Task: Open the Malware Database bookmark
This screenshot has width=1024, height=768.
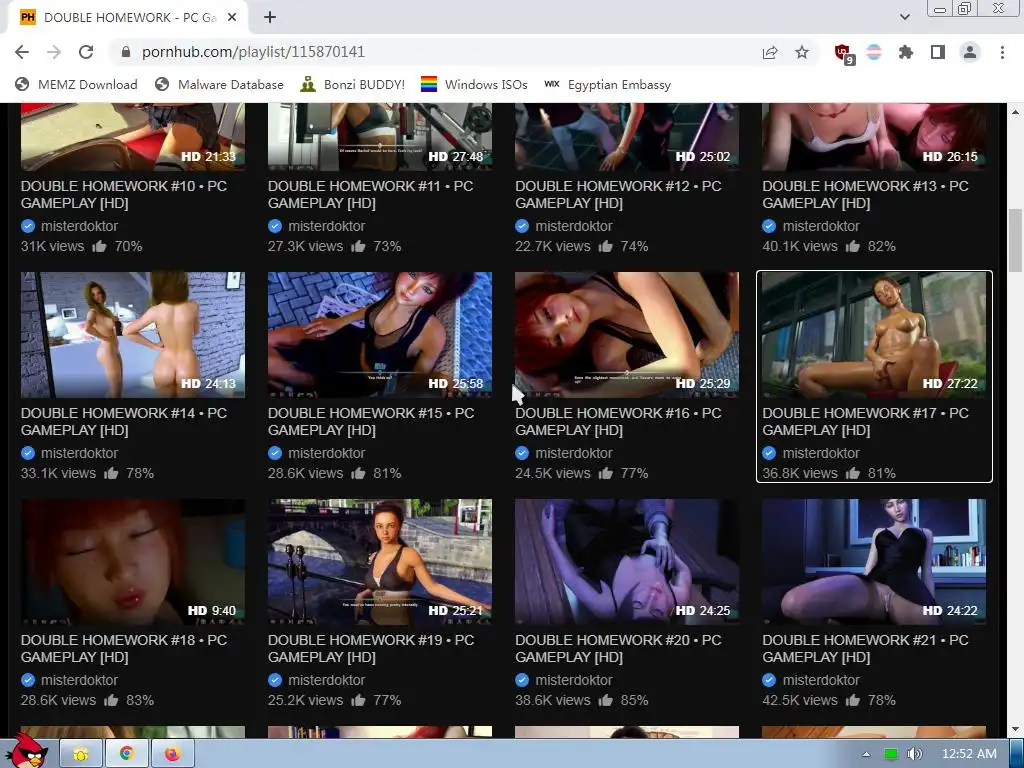Action: 219,84
